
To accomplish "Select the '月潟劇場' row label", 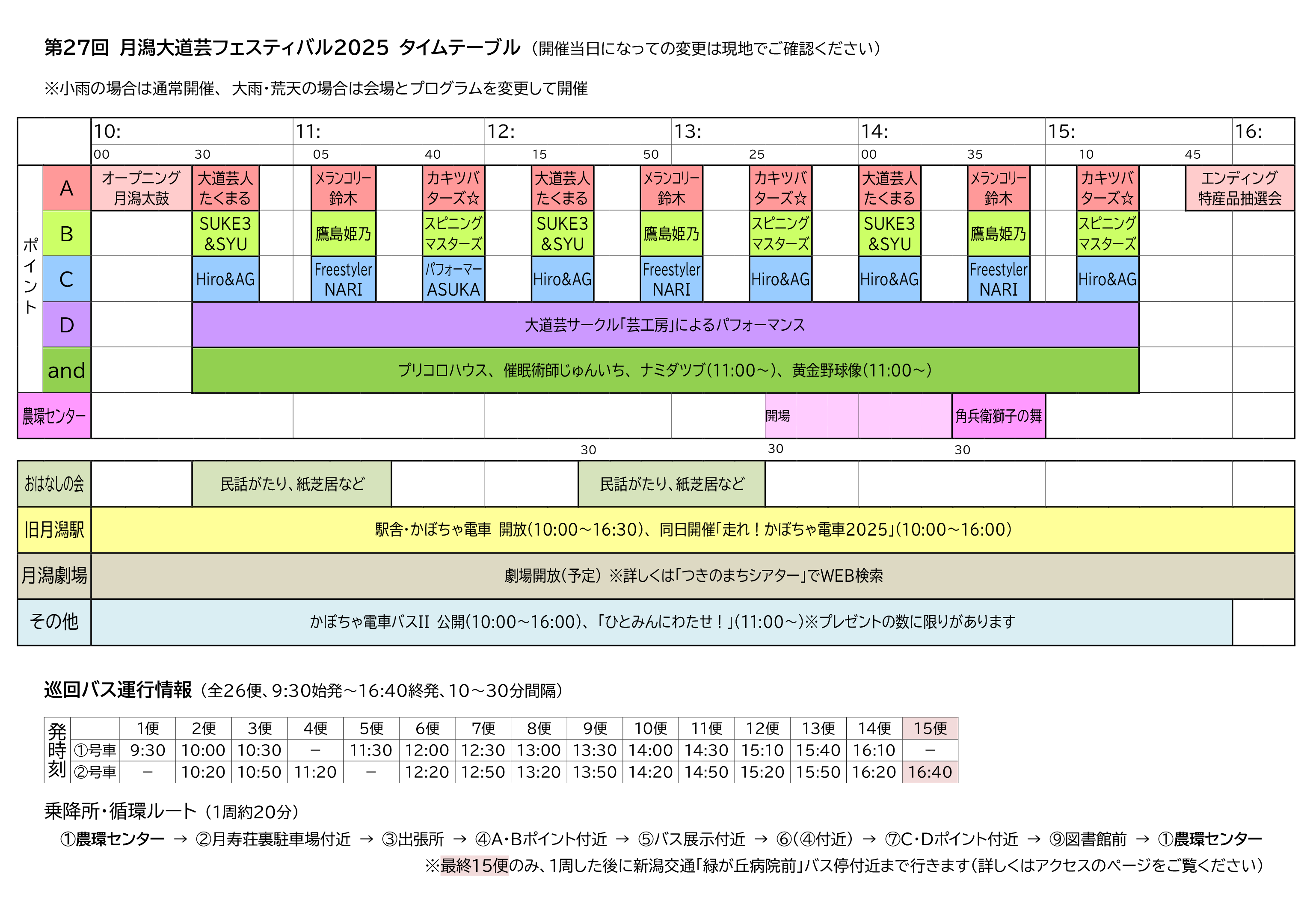I will point(54,576).
